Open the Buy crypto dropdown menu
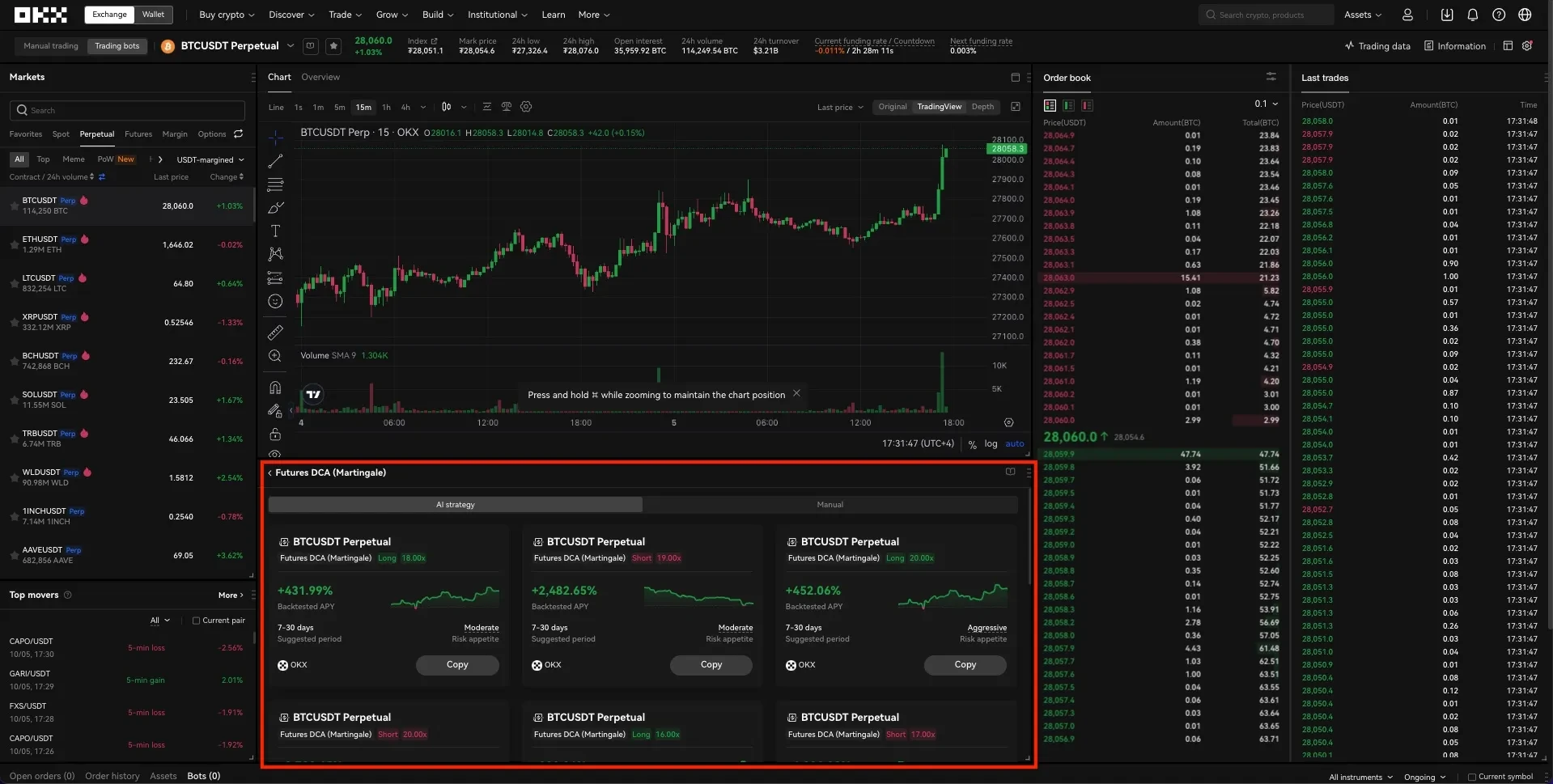Screen dimensions: 1553x784 tap(227, 15)
